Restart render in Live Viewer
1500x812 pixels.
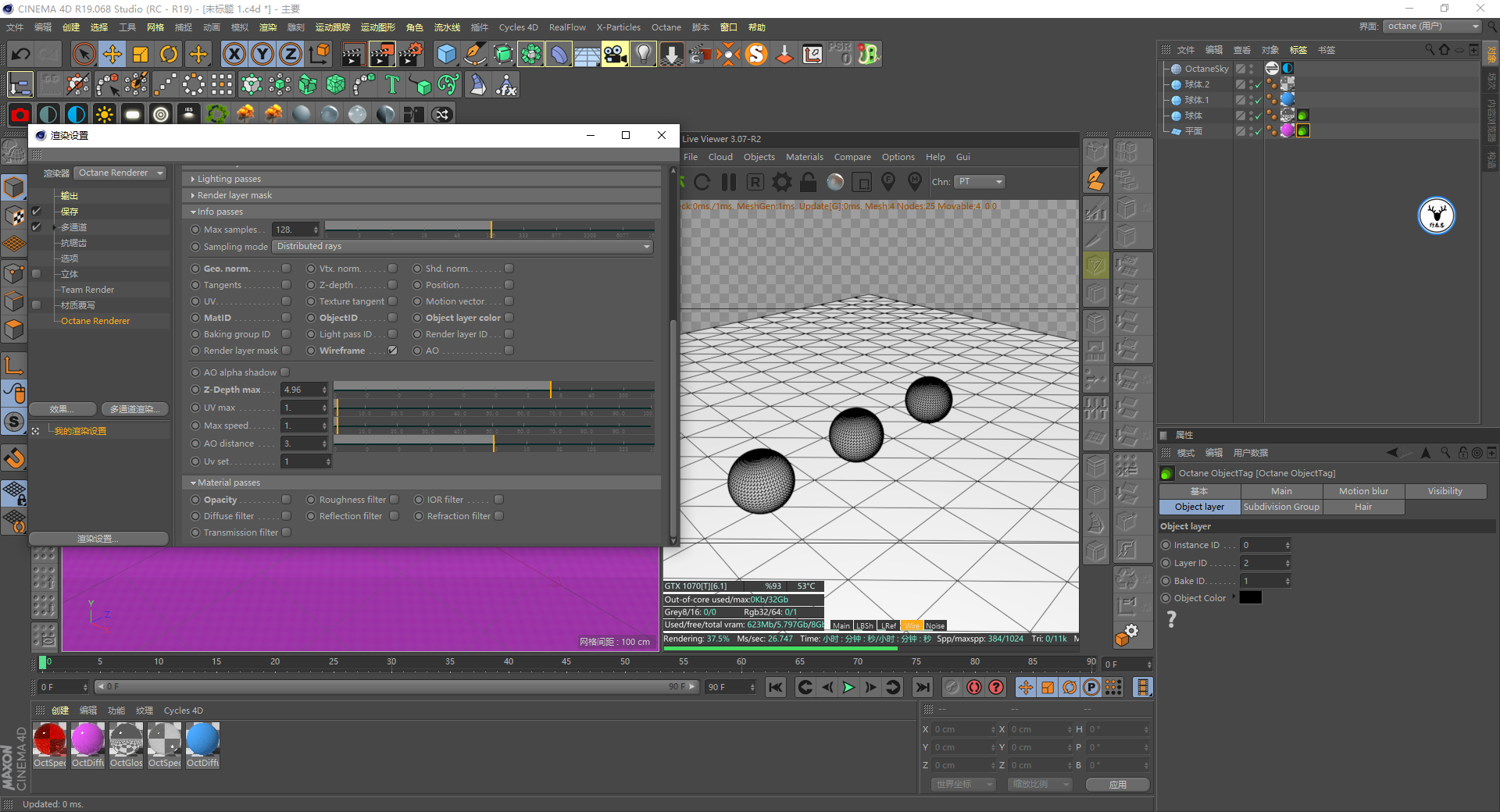click(702, 182)
